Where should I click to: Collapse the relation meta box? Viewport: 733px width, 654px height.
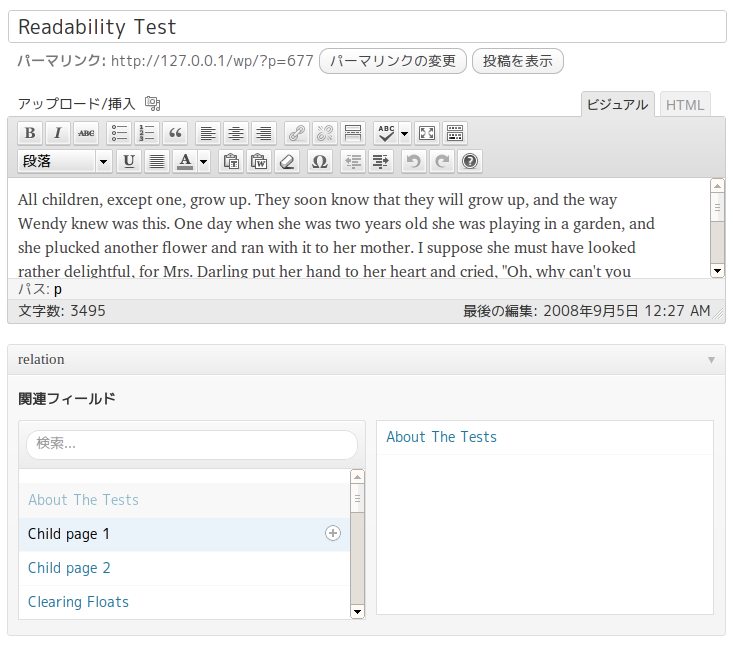click(x=711, y=359)
